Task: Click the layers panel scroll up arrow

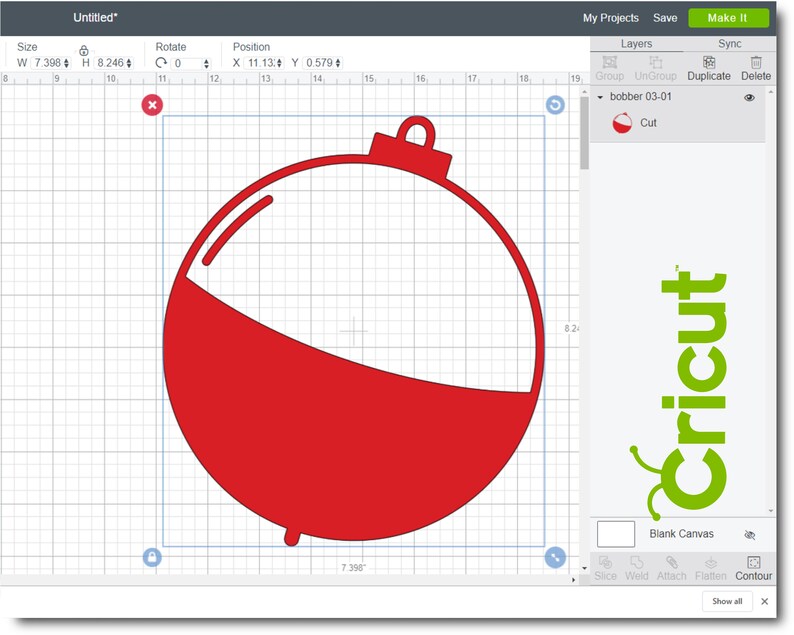Action: [771, 92]
